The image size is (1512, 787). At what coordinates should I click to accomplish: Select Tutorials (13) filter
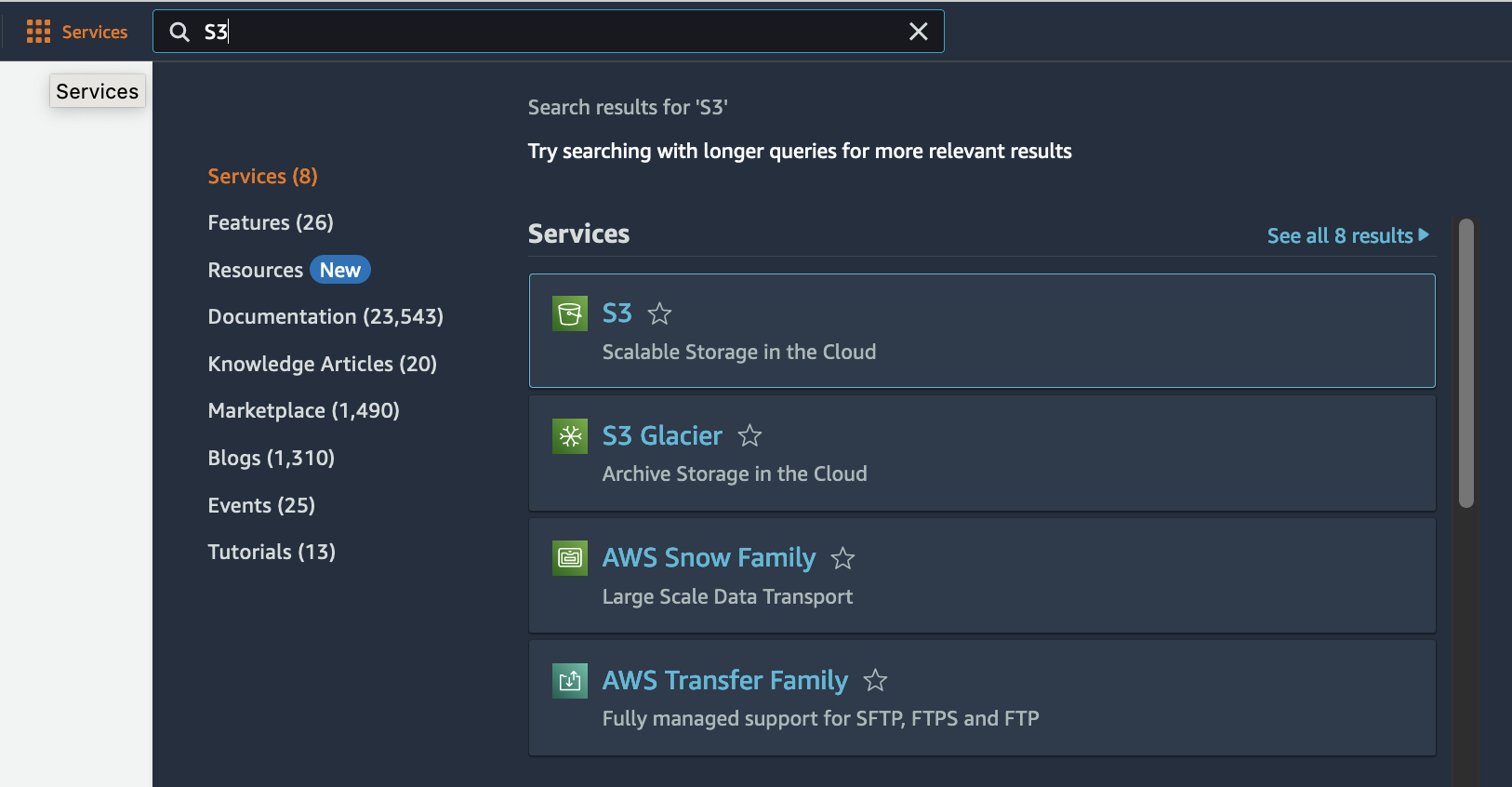(x=272, y=552)
